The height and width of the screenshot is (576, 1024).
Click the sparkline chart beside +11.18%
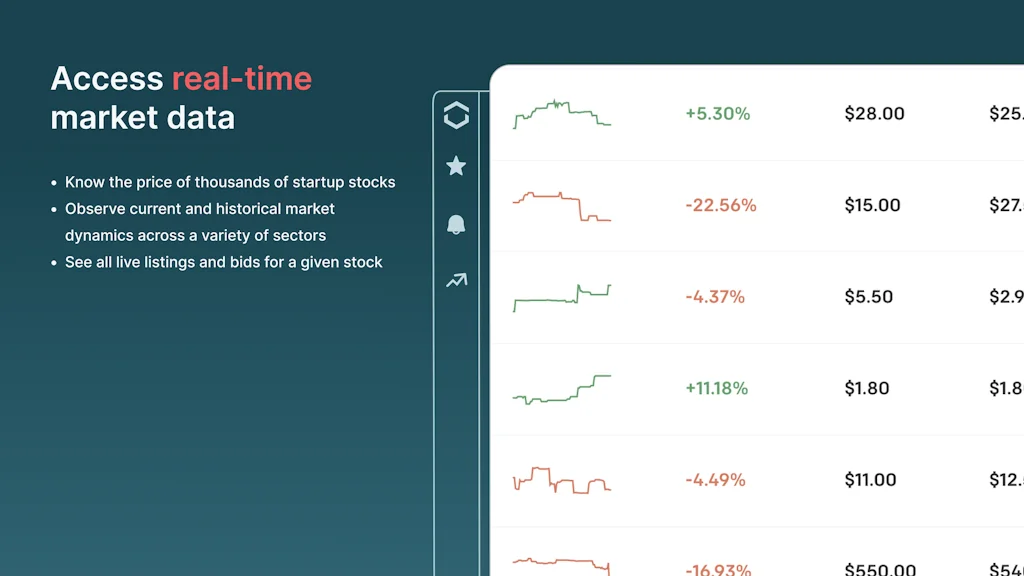click(561, 389)
